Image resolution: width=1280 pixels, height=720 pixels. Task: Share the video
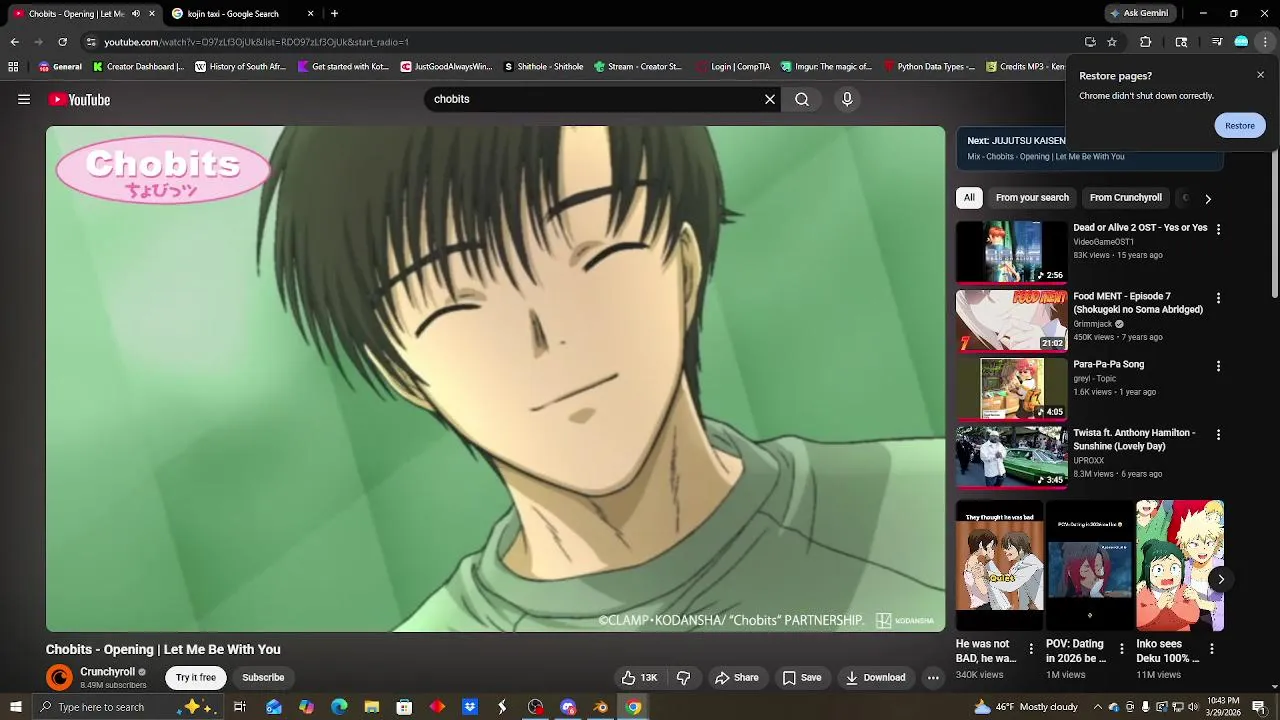[737, 677]
